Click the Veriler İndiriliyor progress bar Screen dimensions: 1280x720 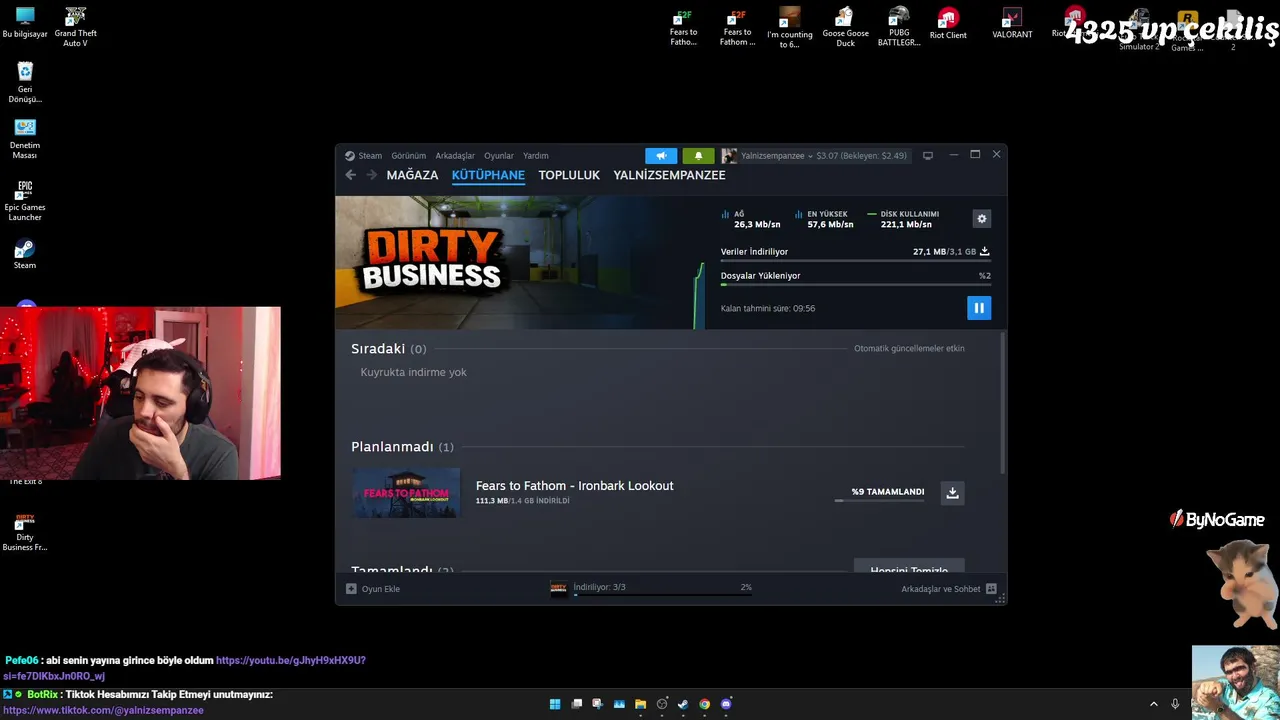pyautogui.click(x=855, y=261)
